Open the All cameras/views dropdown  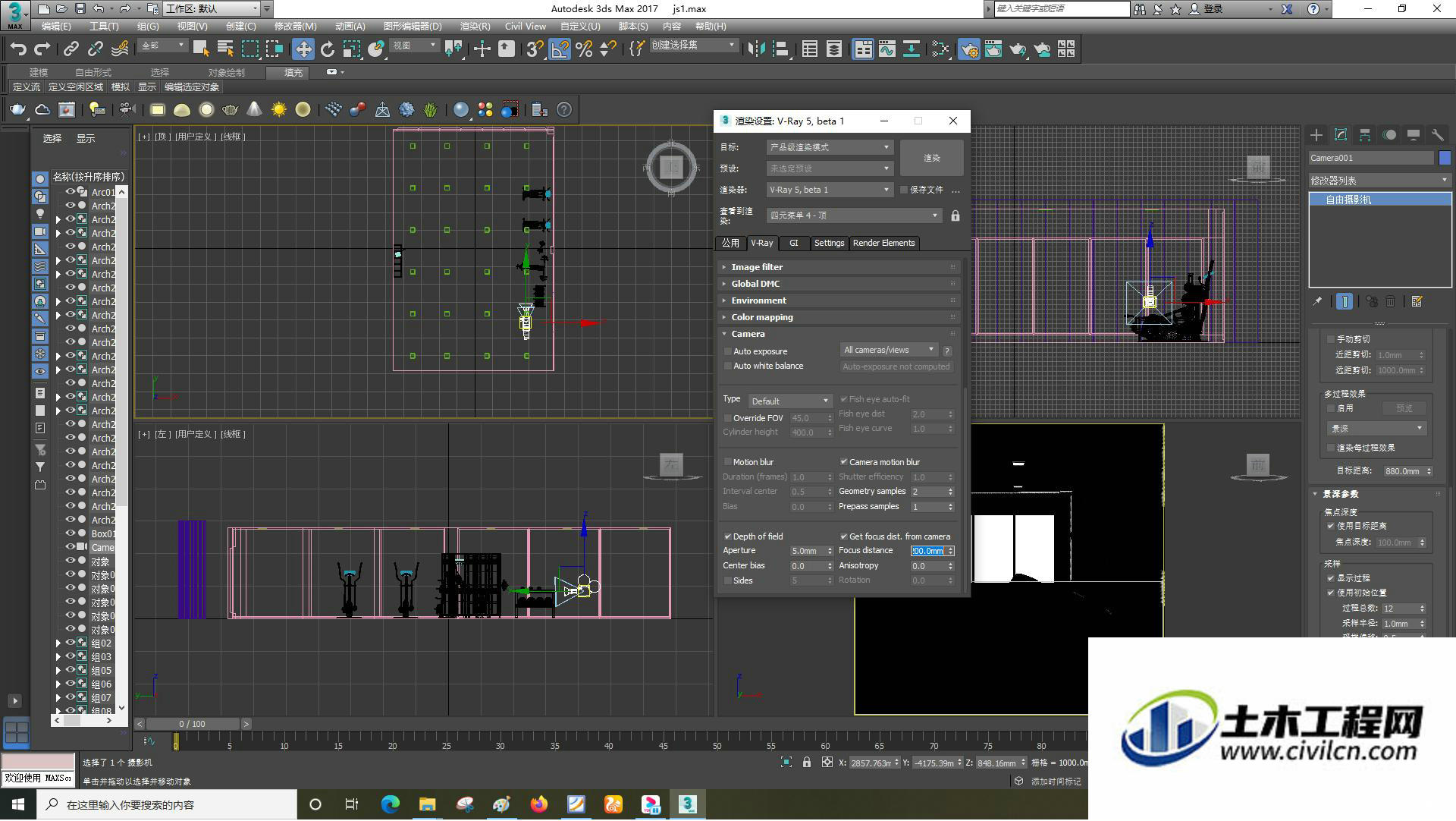[x=890, y=350]
